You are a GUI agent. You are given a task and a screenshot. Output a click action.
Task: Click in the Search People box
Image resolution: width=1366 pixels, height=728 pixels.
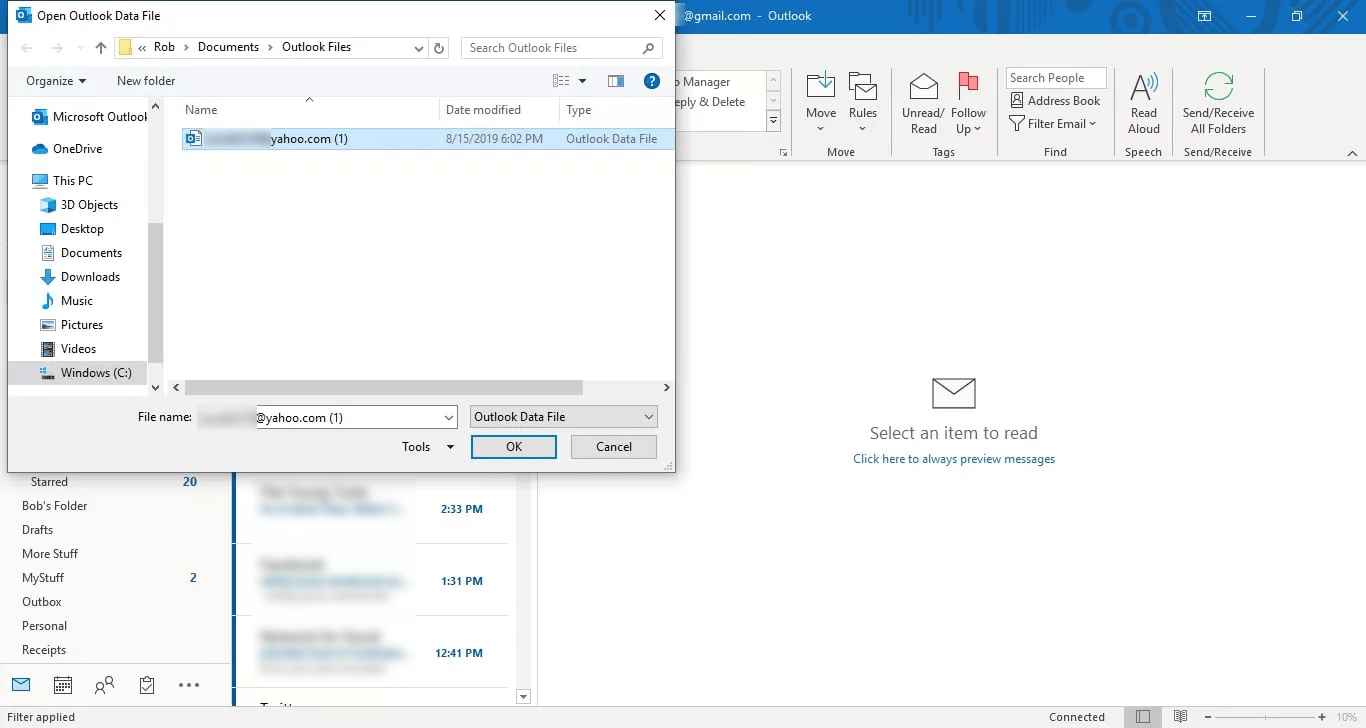(1056, 78)
